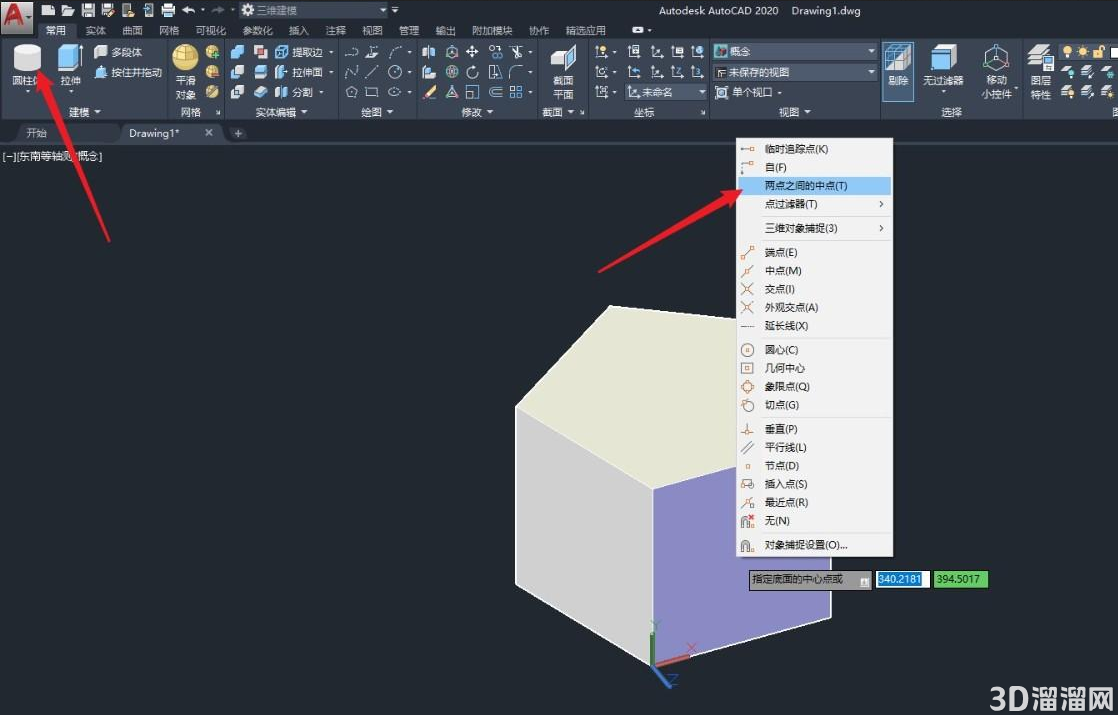Switch to the 网格 ribbon tab
The width and height of the screenshot is (1118, 715).
click(x=169, y=31)
